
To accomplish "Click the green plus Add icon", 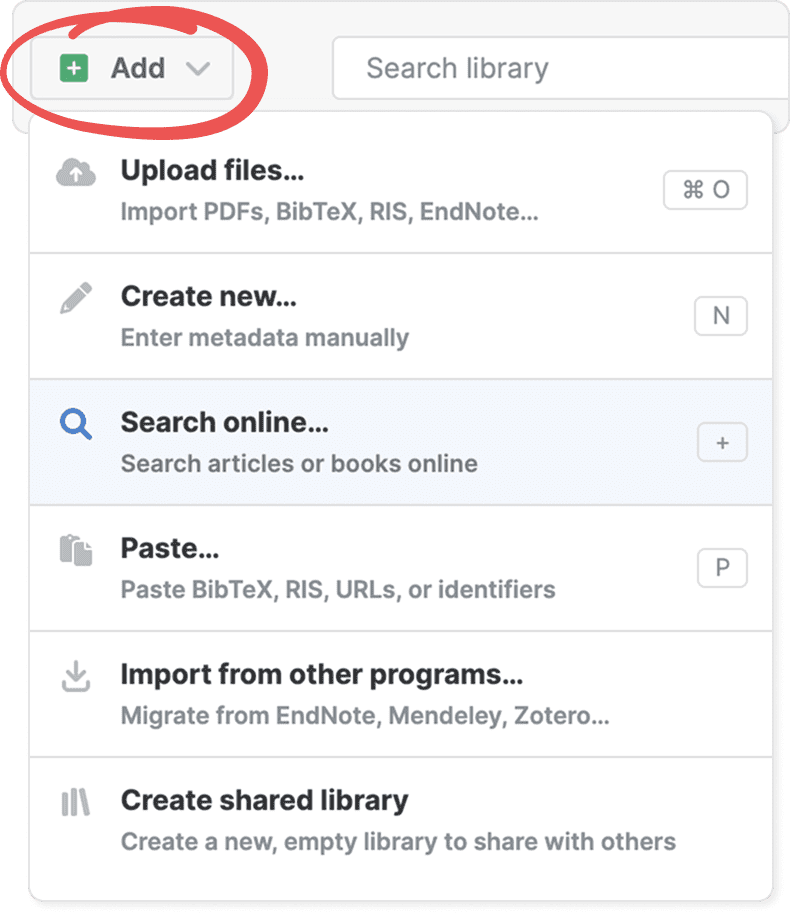I will click(x=74, y=68).
